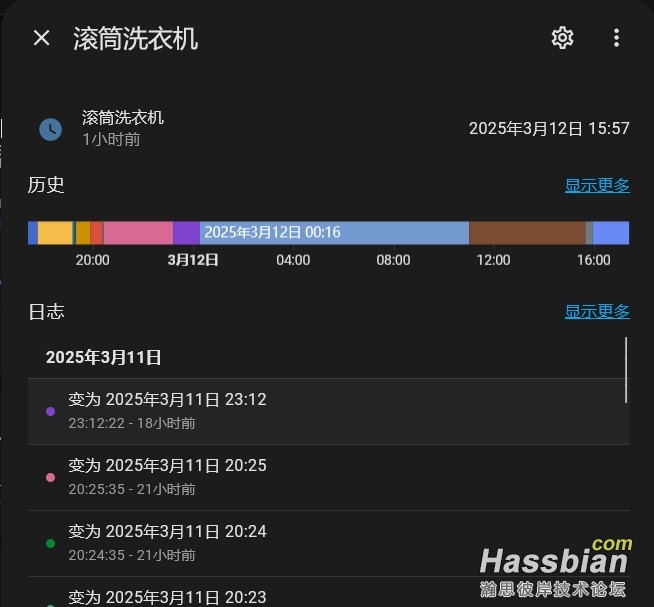Open log entry 变为 2025年3月11日 20:23

(329, 592)
